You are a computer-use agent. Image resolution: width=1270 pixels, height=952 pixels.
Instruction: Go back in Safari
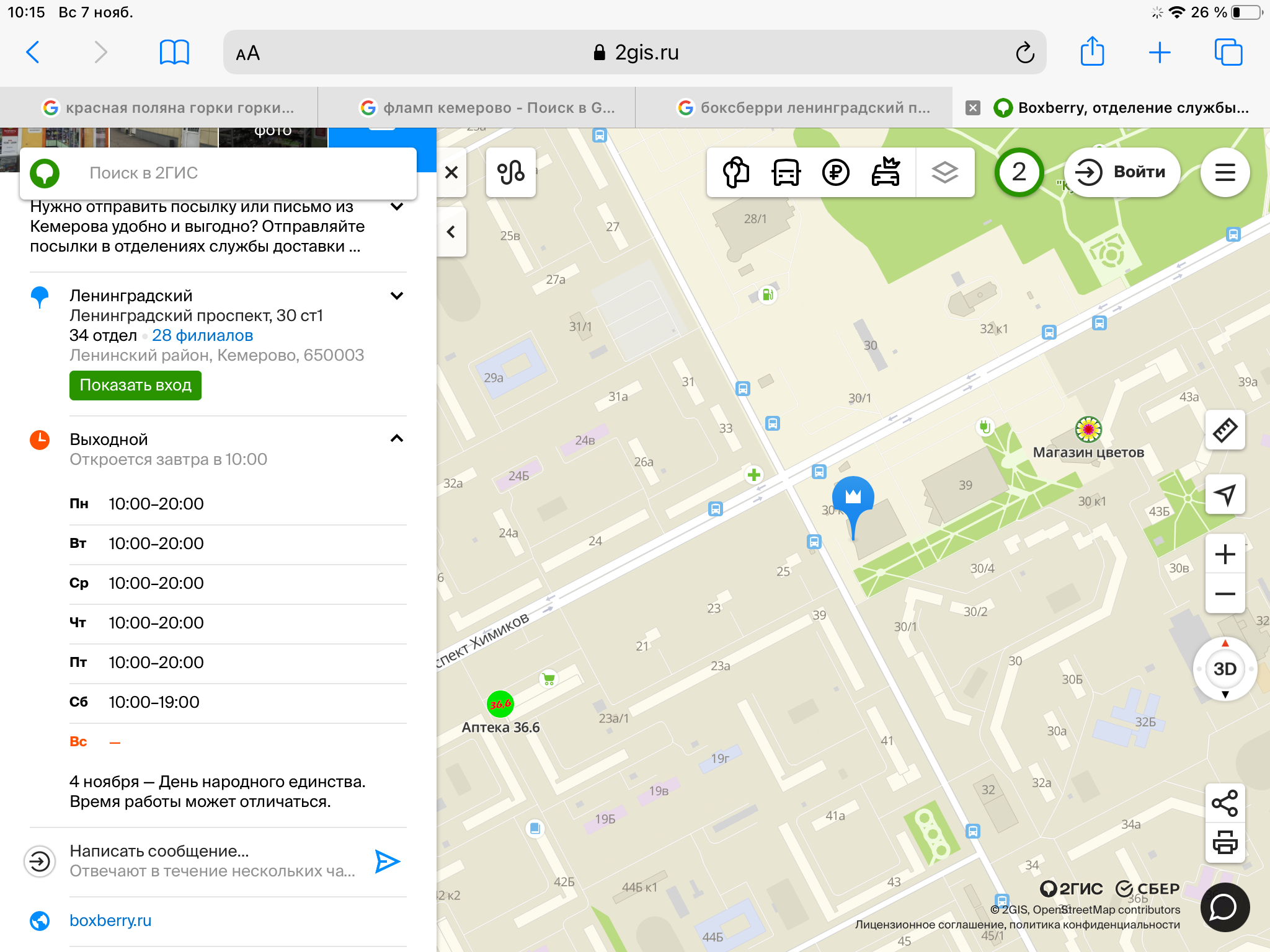(x=33, y=52)
